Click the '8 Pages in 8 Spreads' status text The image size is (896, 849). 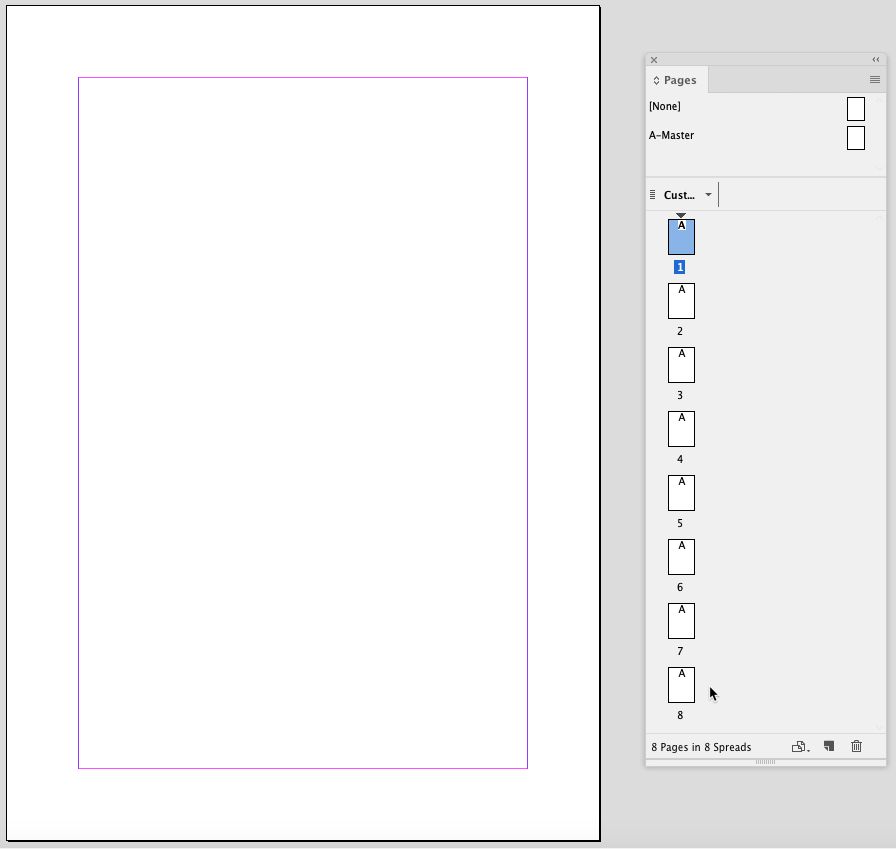pyautogui.click(x=701, y=747)
